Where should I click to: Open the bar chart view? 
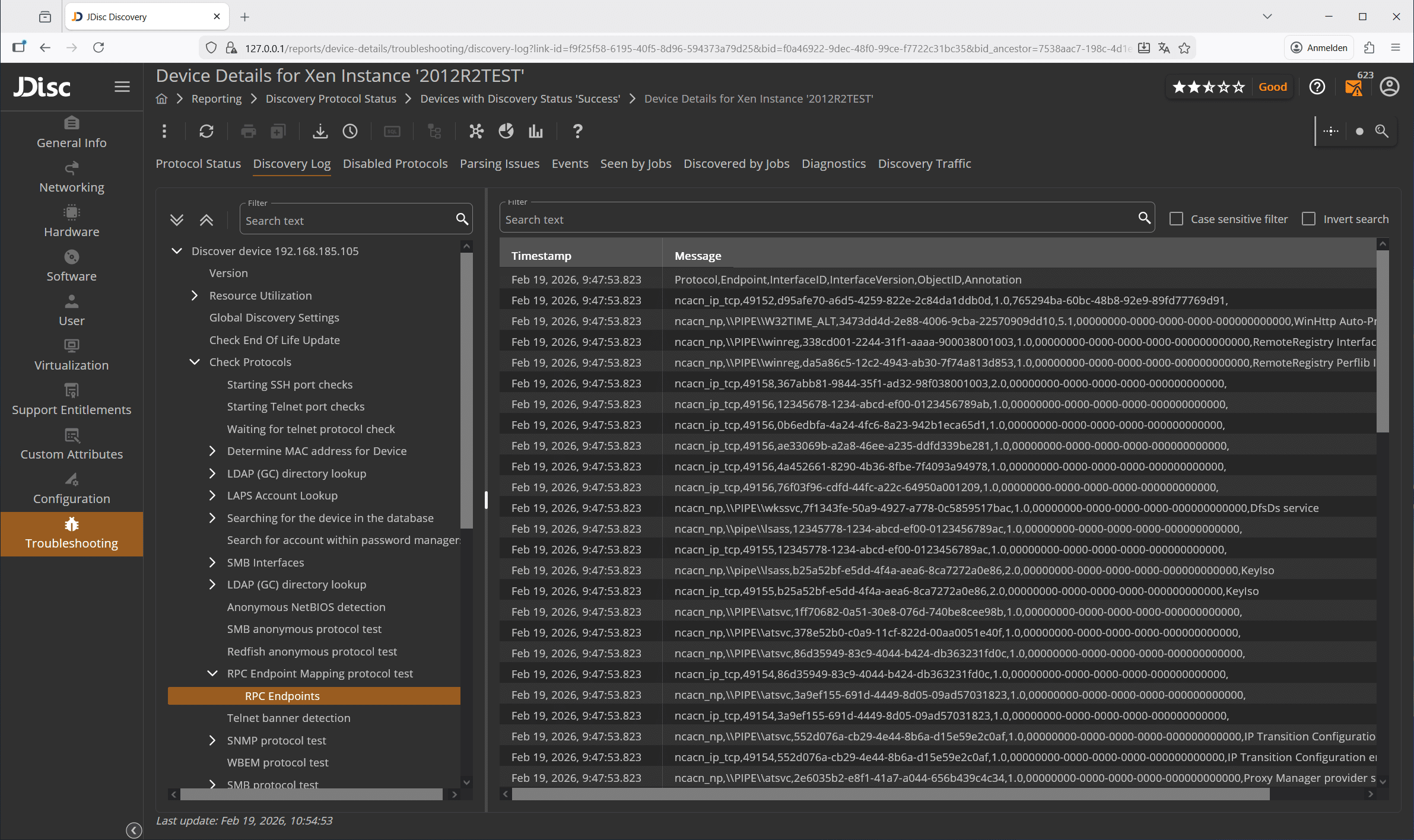(x=535, y=131)
